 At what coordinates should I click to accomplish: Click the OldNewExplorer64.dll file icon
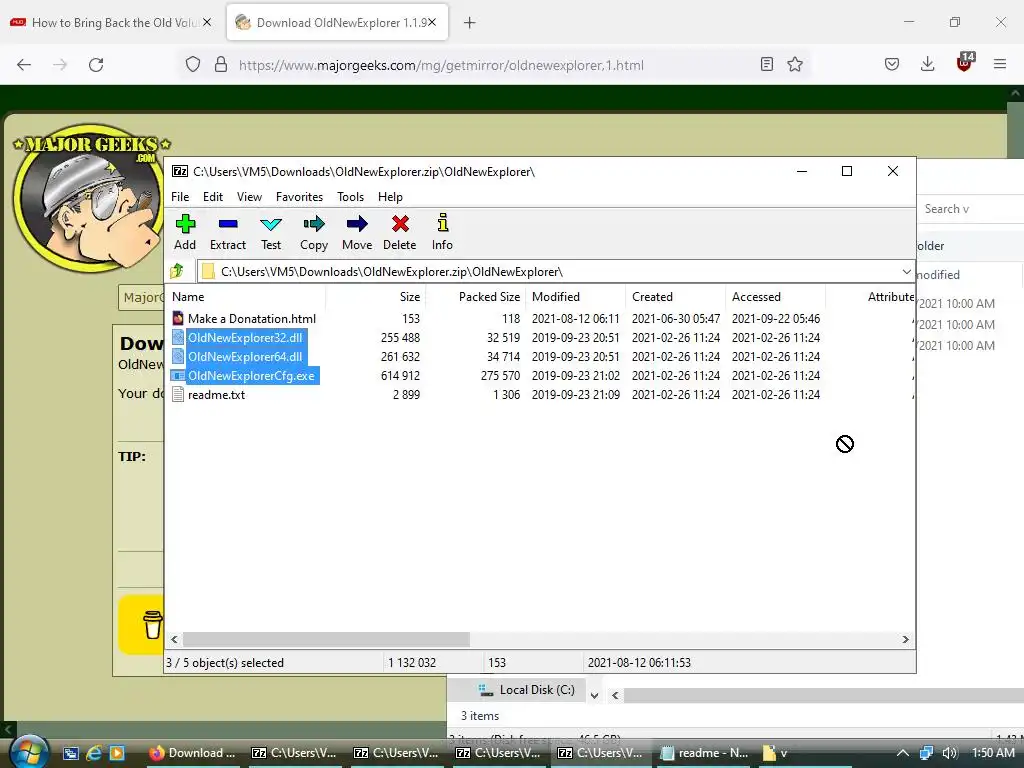coord(178,357)
